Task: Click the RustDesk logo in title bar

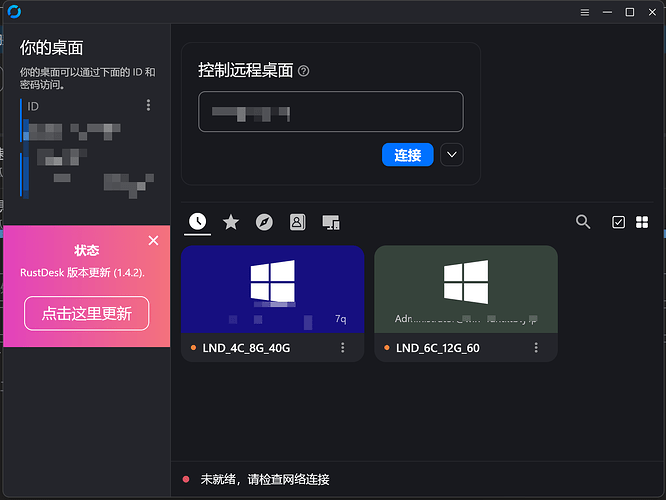Action: click(x=14, y=12)
